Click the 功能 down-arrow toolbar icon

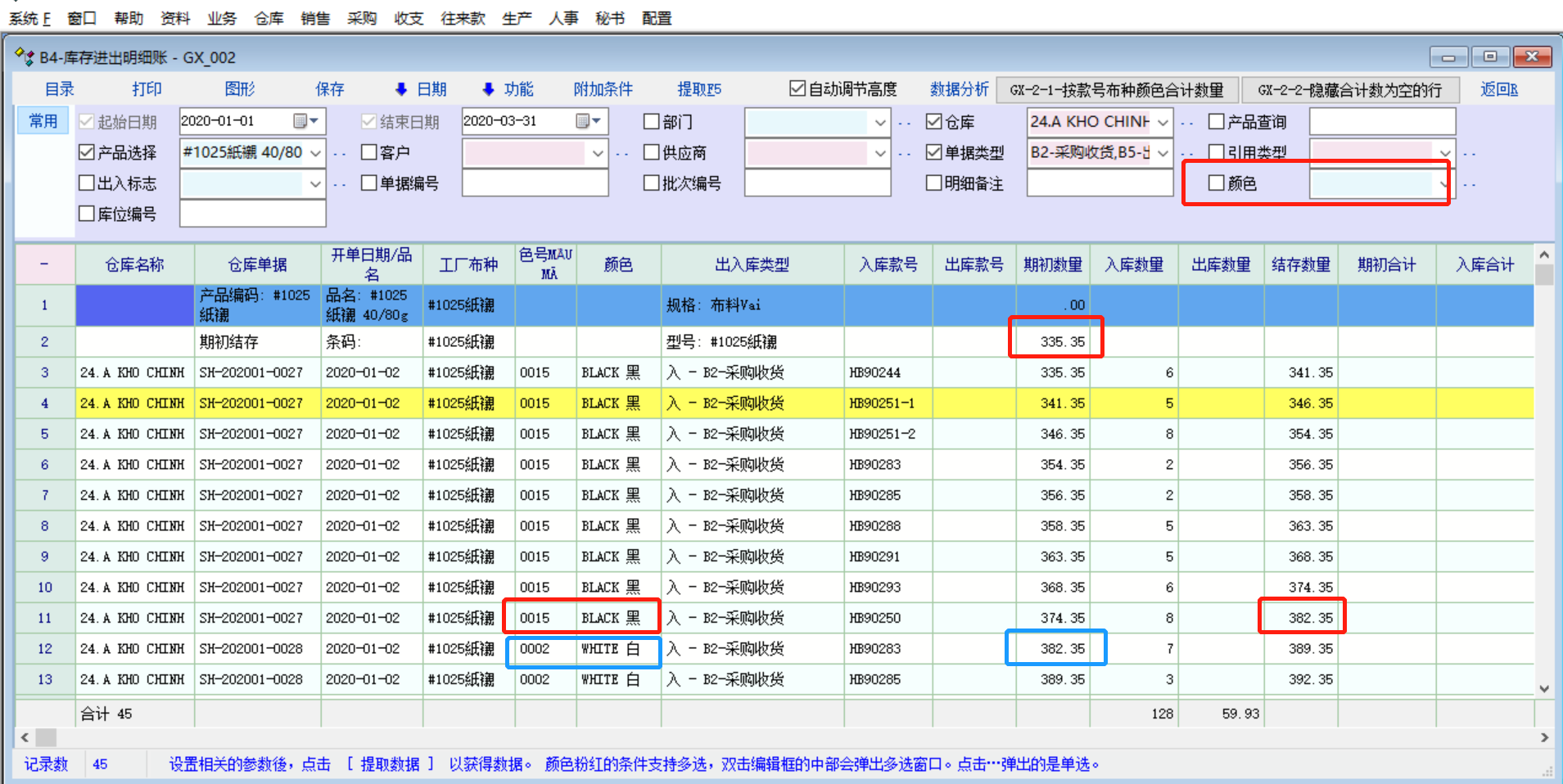[488, 89]
